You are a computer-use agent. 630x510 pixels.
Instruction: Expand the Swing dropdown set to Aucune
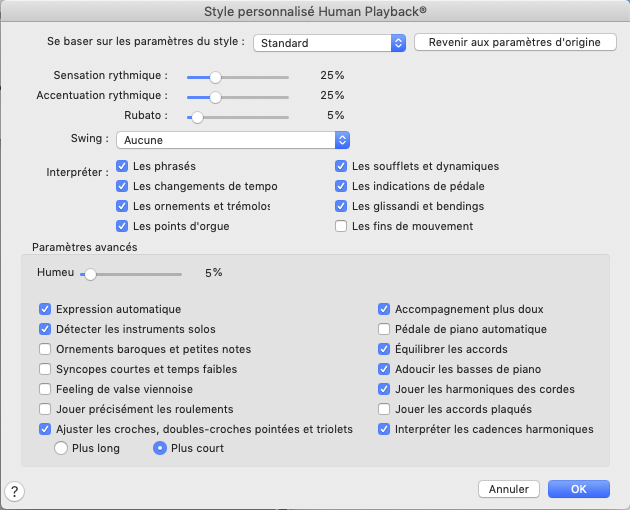click(x=232, y=140)
